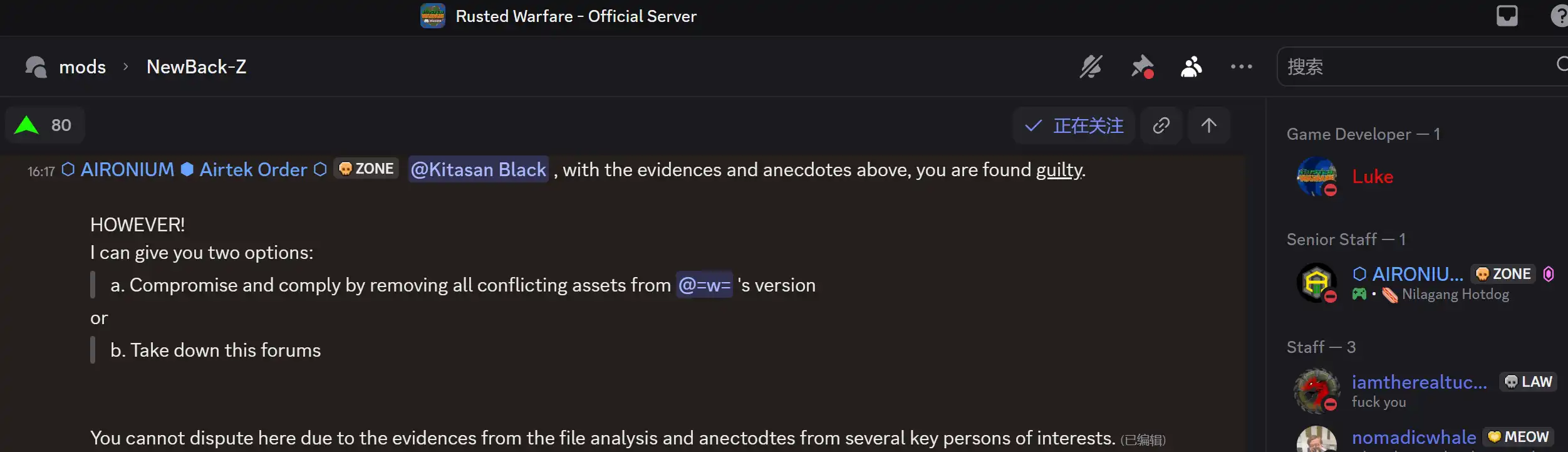Click the inbox icon in the title bar
Screen dimensions: 1568x452
pyautogui.click(x=1507, y=16)
